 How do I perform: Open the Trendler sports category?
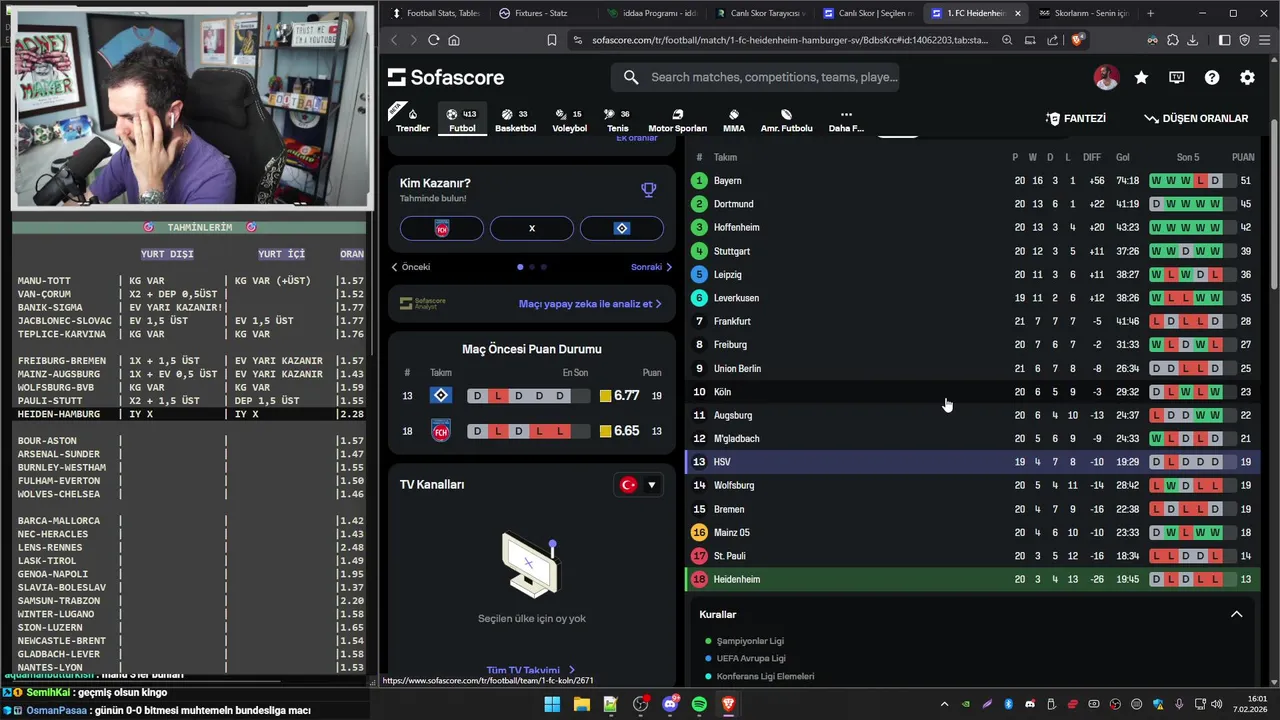click(x=412, y=120)
